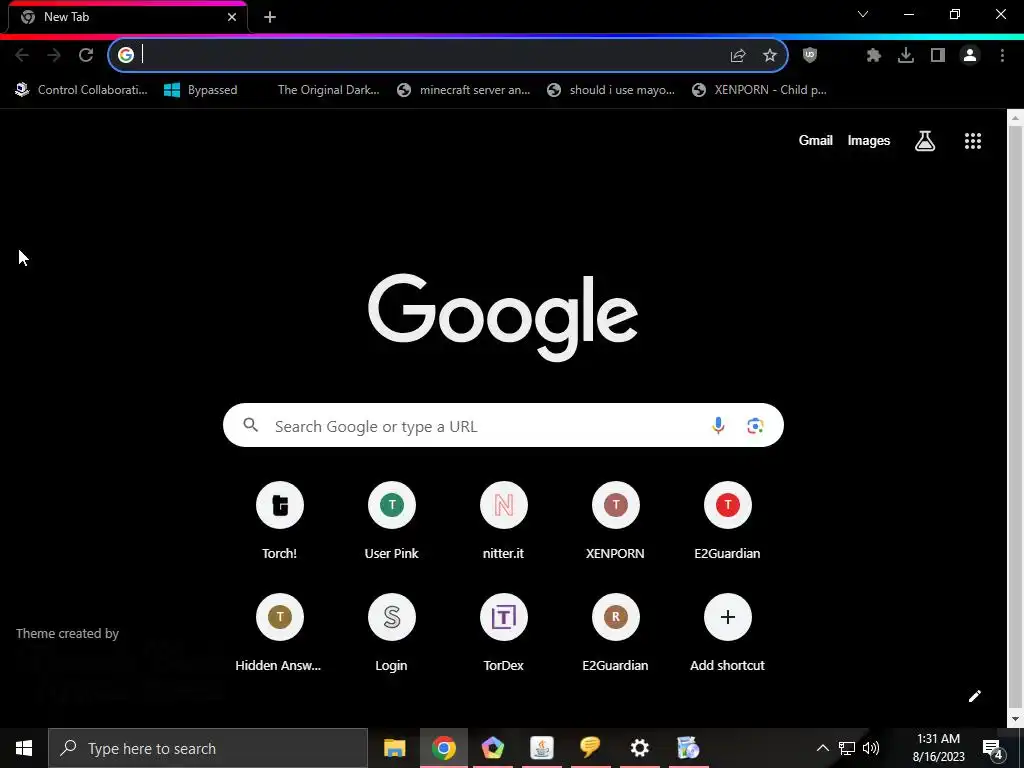Click the back navigation arrow
This screenshot has width=1024, height=768.
(22, 56)
